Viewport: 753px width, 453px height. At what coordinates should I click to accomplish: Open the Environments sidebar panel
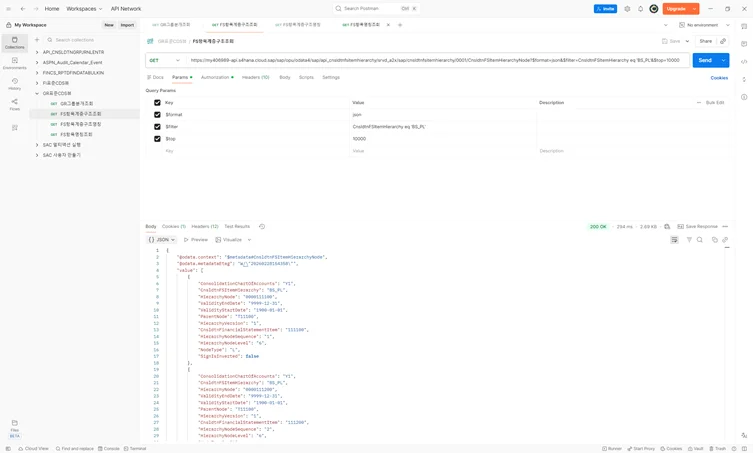click(x=14, y=63)
